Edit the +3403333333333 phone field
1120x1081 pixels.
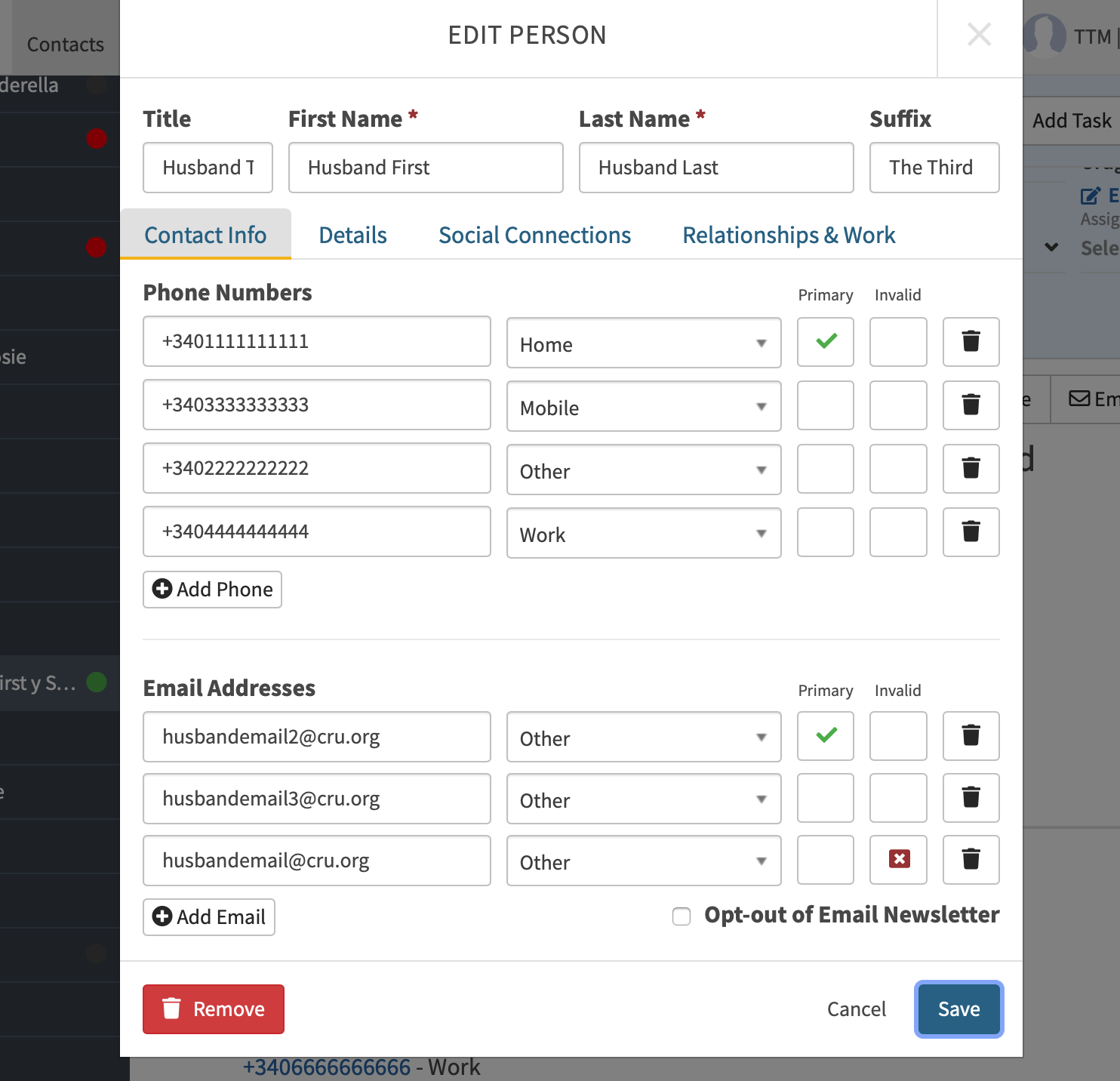(x=317, y=405)
